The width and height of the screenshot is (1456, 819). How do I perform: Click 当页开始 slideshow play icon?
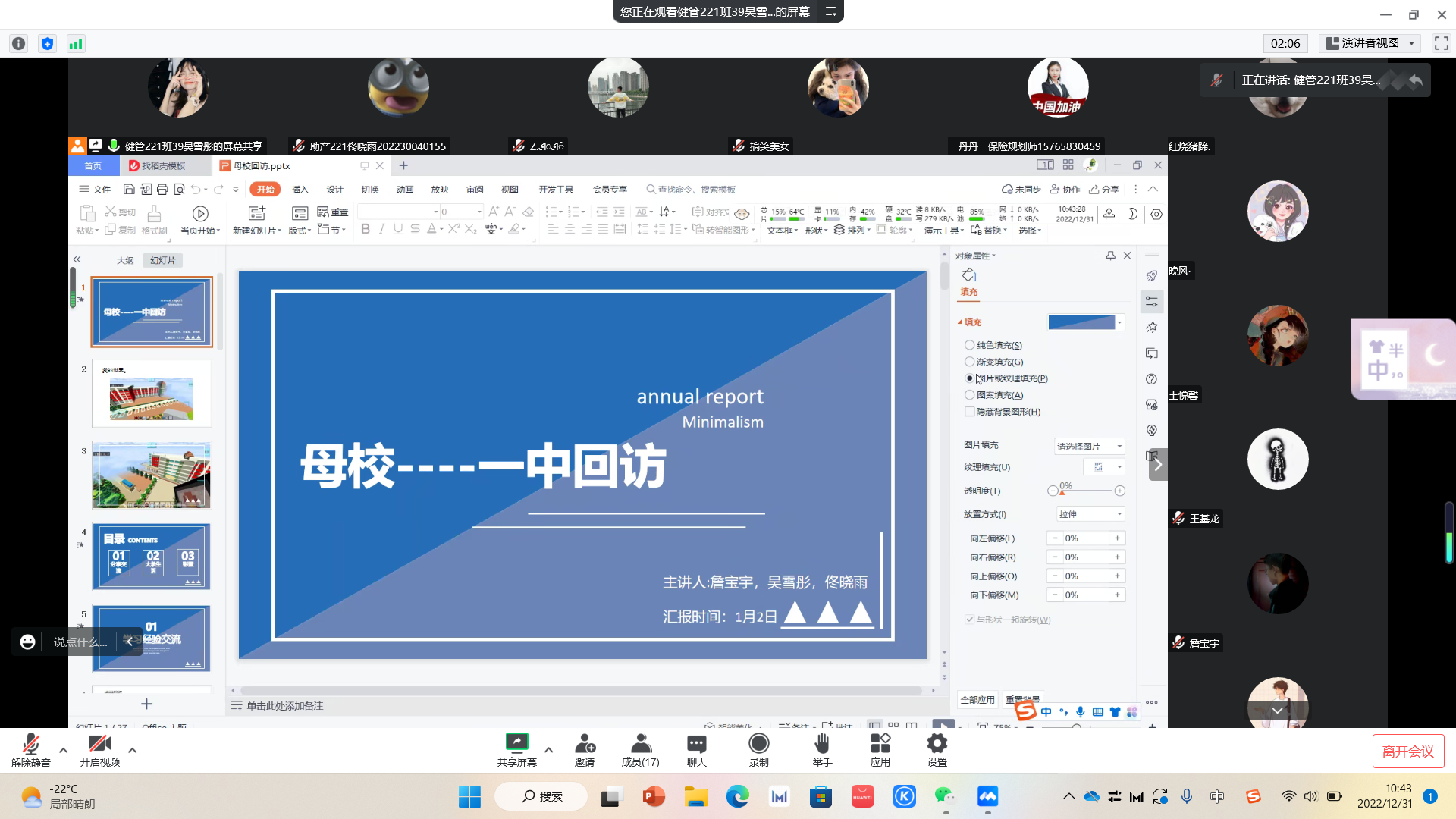(200, 214)
